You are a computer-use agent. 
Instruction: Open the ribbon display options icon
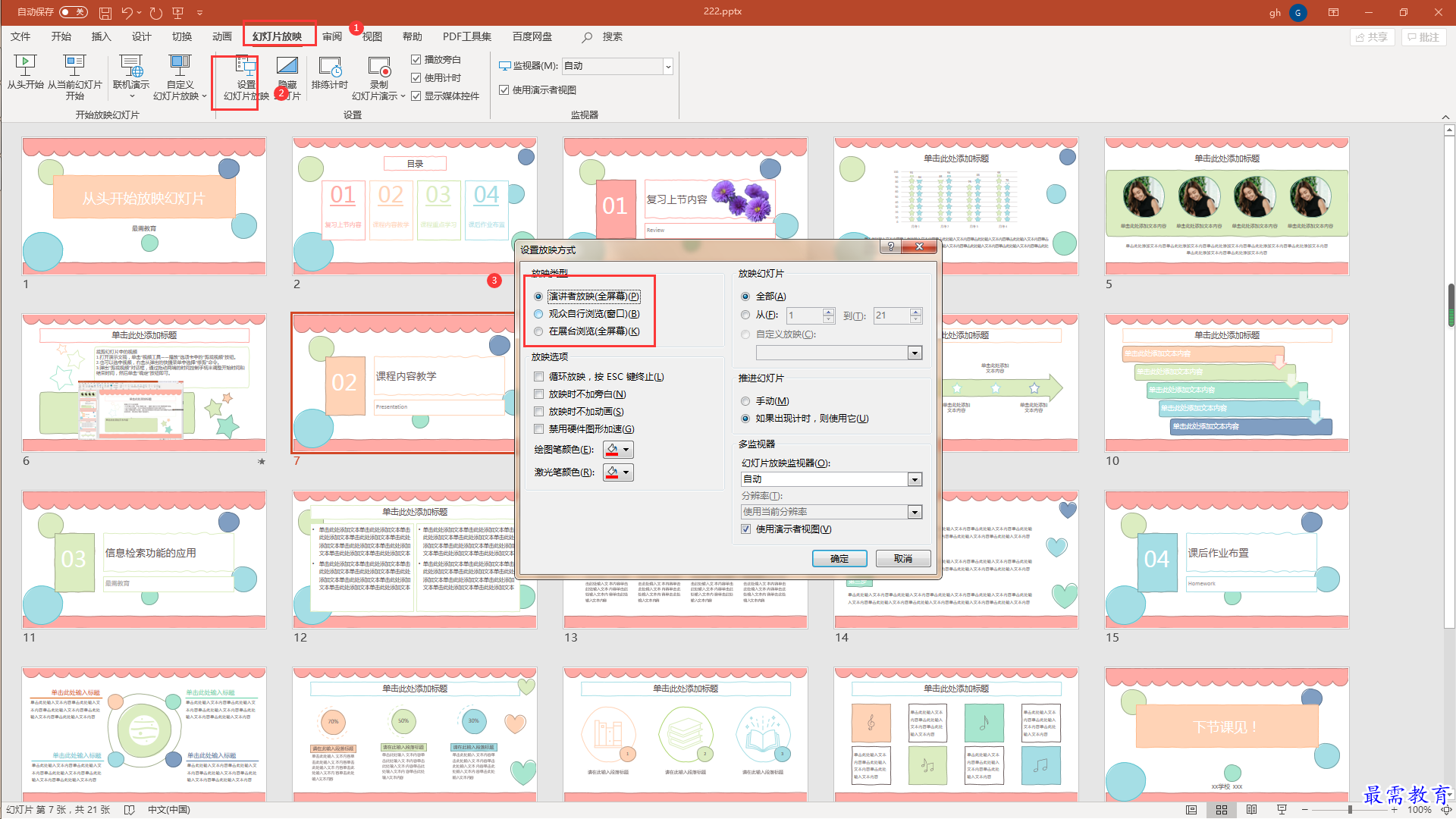(x=1333, y=12)
